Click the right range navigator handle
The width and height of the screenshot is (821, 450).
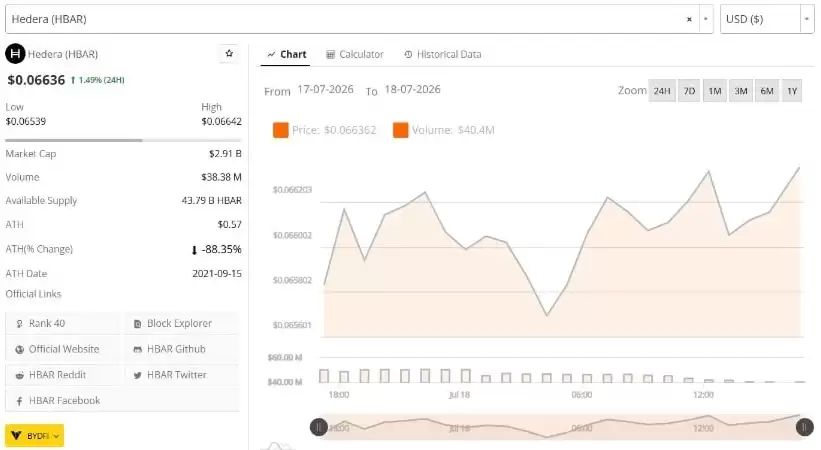point(804,427)
